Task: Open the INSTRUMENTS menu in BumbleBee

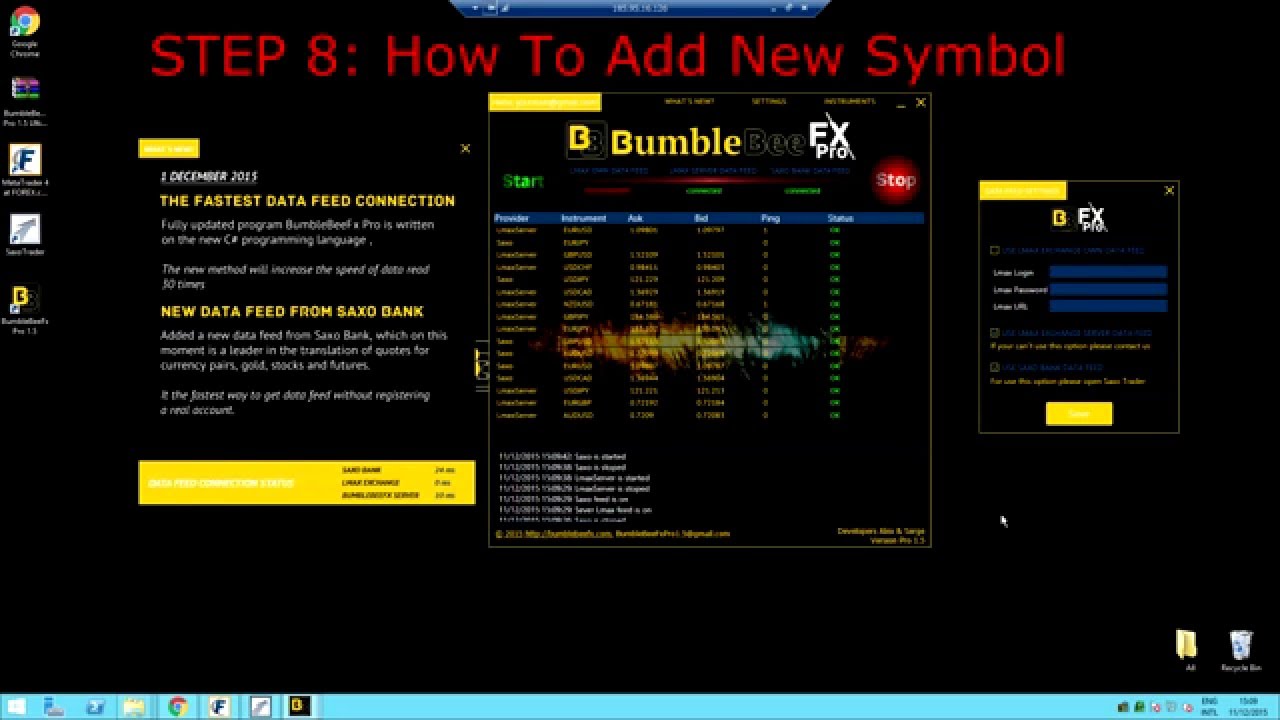Action: click(x=849, y=102)
